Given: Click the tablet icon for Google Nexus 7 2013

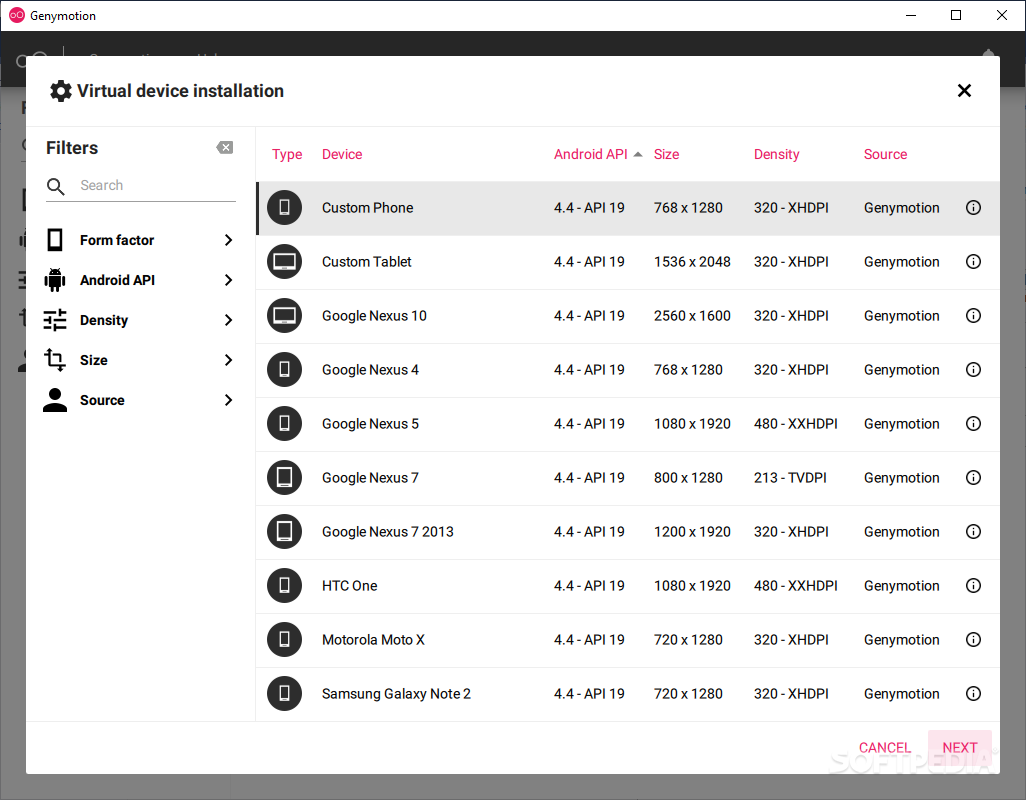Looking at the screenshot, I should (284, 532).
